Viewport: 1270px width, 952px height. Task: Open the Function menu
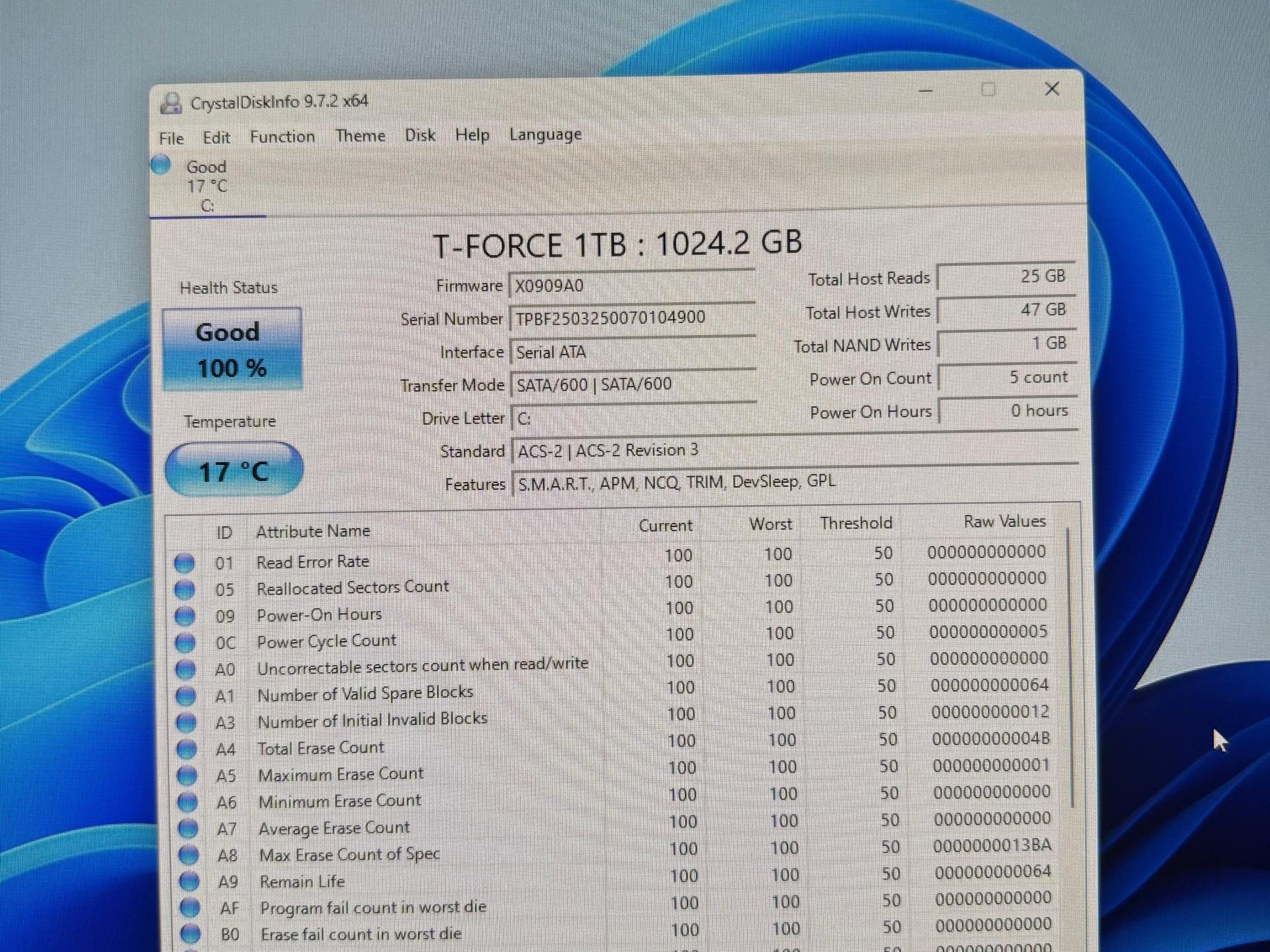(282, 136)
